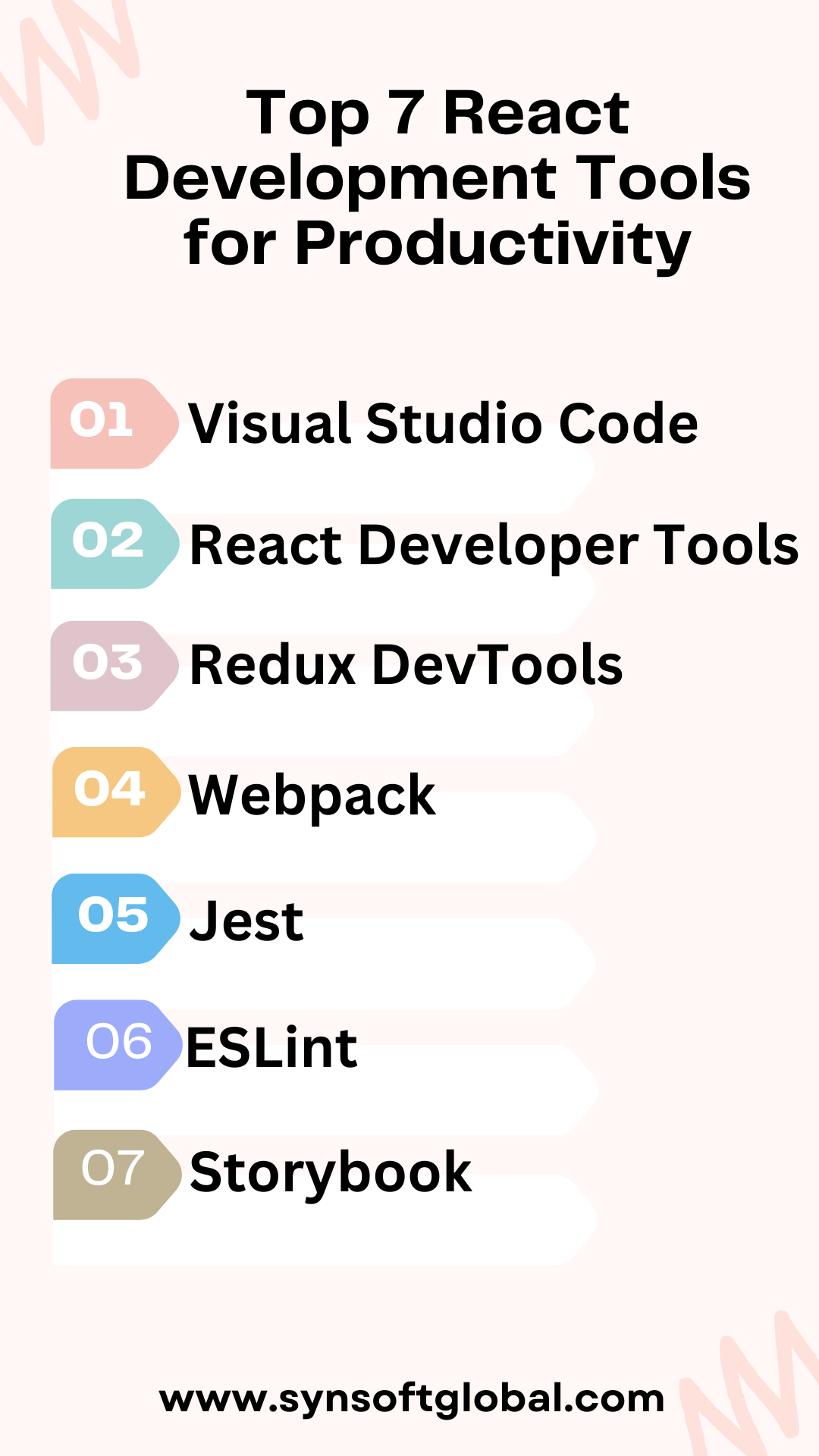Open the www.synsoftglobal.com website link
819x1456 pixels.
tap(412, 1399)
